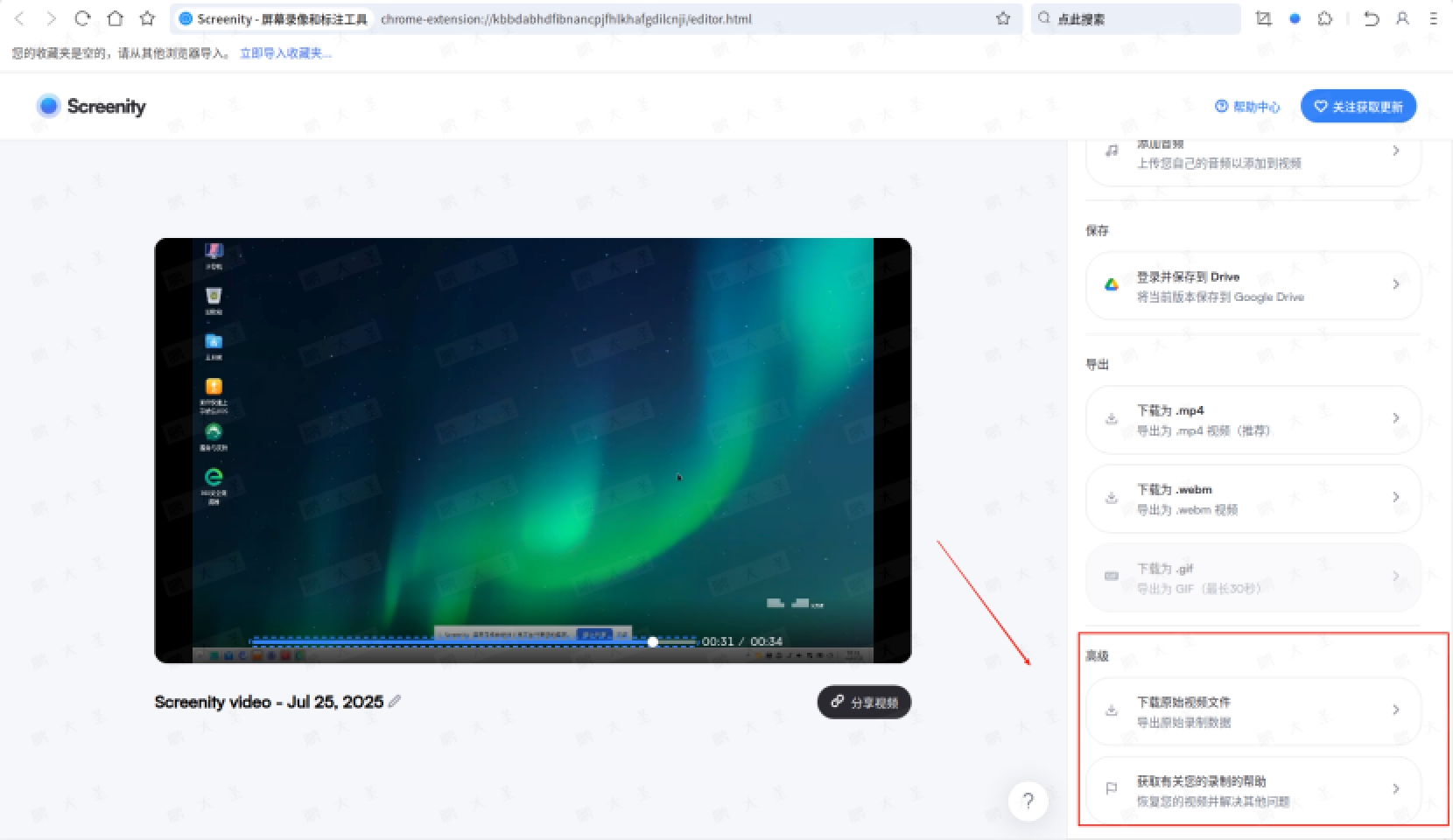Open the browser hamburger menu
Image resolution: width=1453 pixels, height=840 pixels.
coord(1434,18)
